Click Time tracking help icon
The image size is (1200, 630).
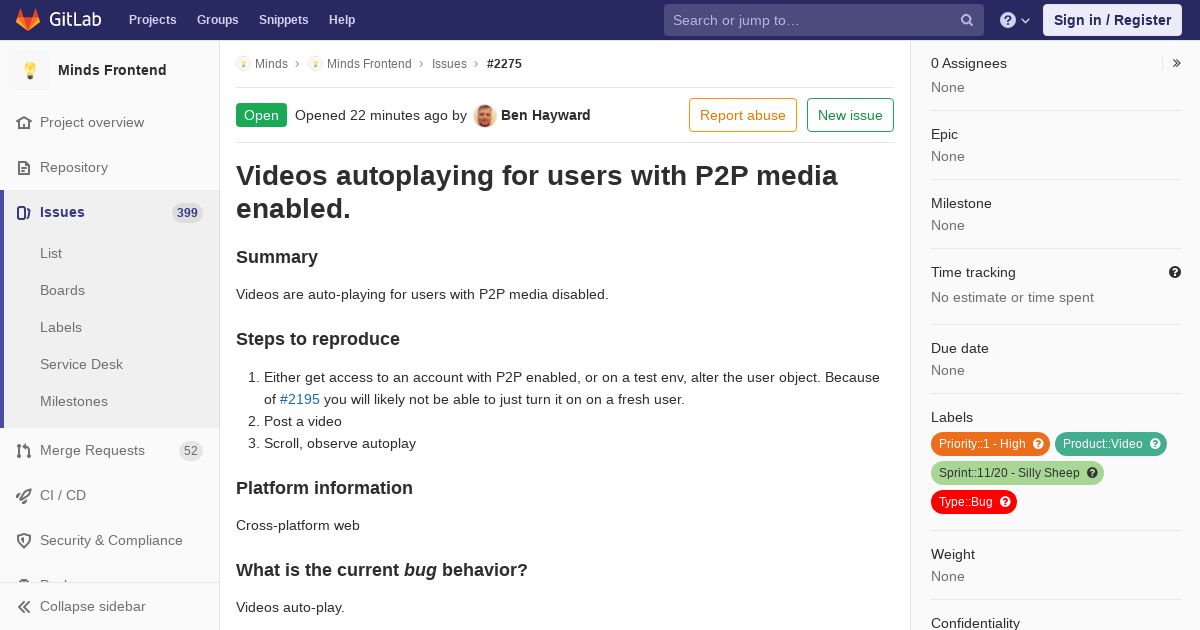coord(1175,272)
